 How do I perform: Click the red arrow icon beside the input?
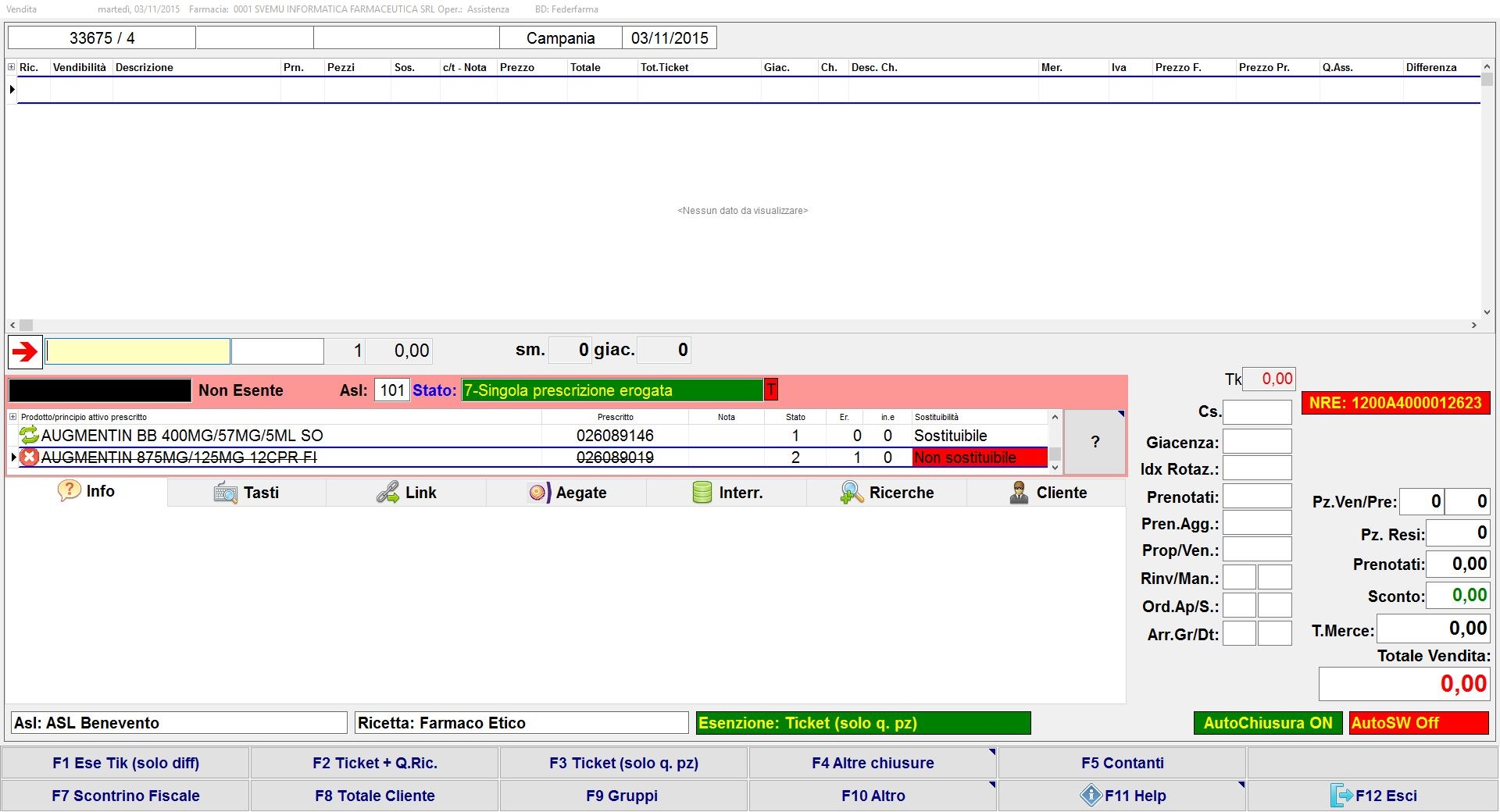point(25,351)
